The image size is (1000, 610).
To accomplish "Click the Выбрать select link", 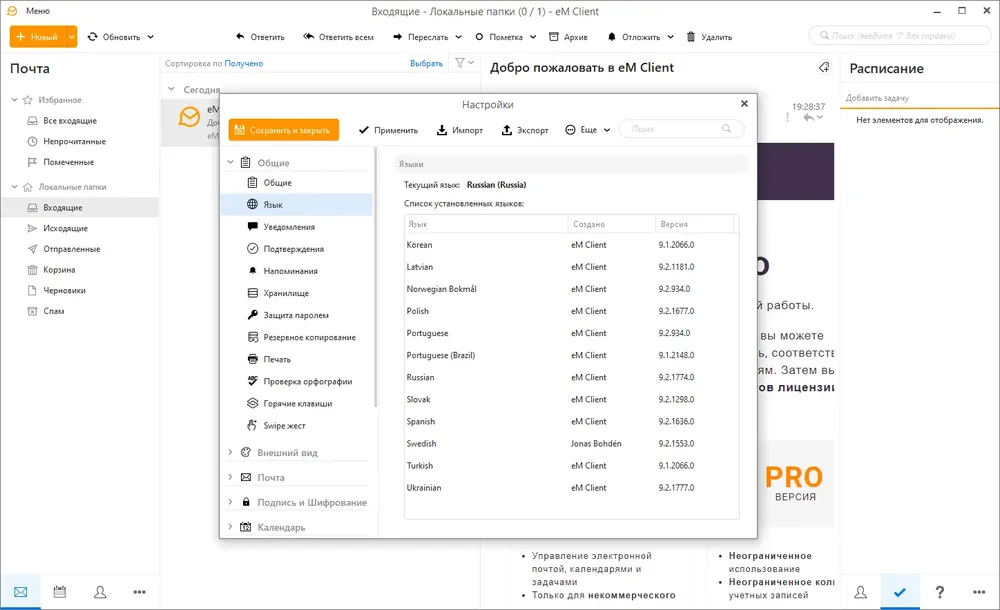I will coord(426,63).
